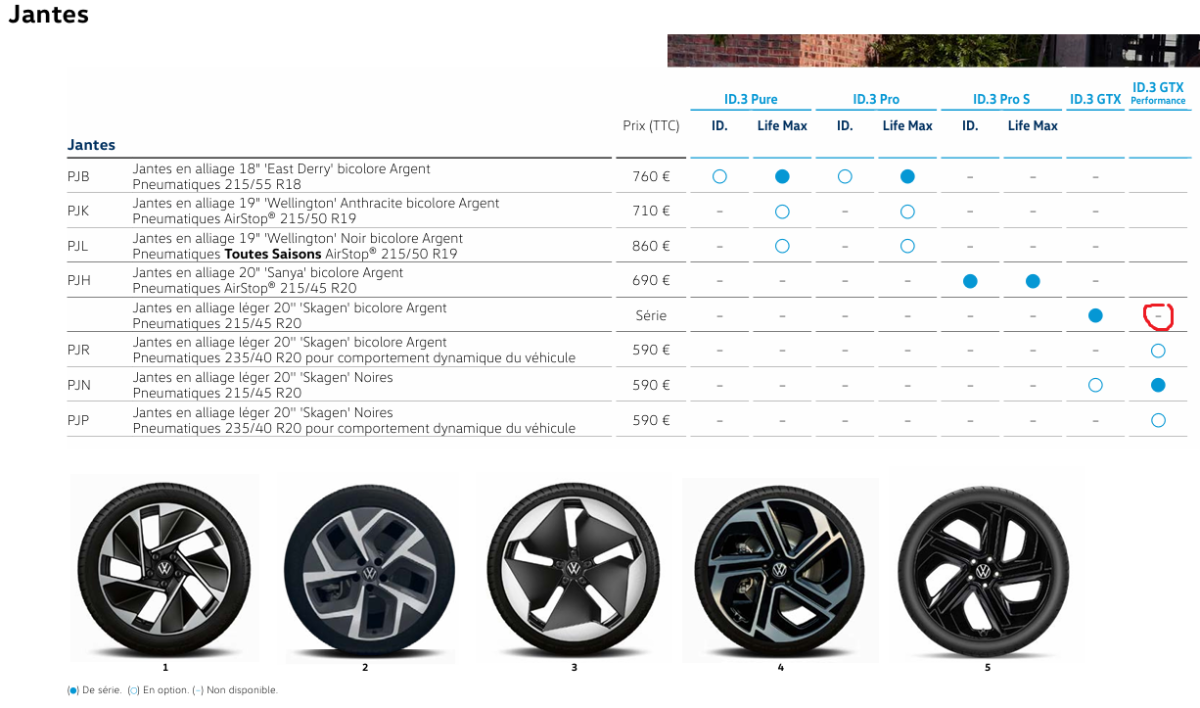
Task: Open wheel thumbnail number 1
Action: click(165, 568)
